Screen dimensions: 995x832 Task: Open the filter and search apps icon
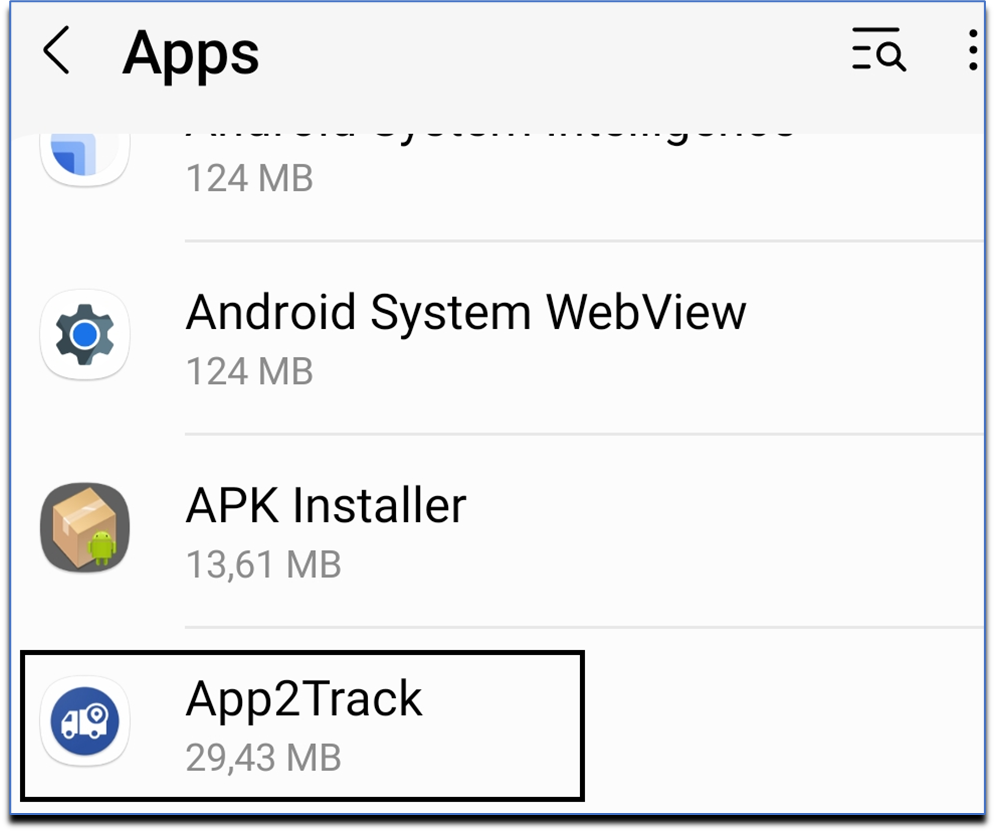(878, 50)
